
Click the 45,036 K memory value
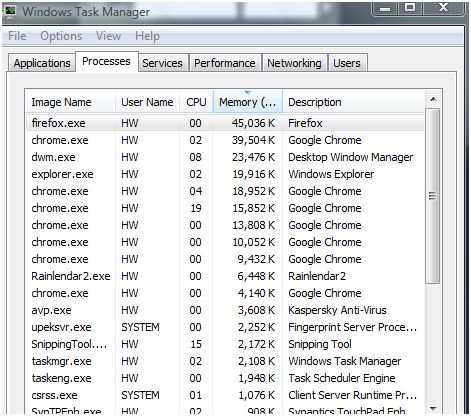[253, 123]
